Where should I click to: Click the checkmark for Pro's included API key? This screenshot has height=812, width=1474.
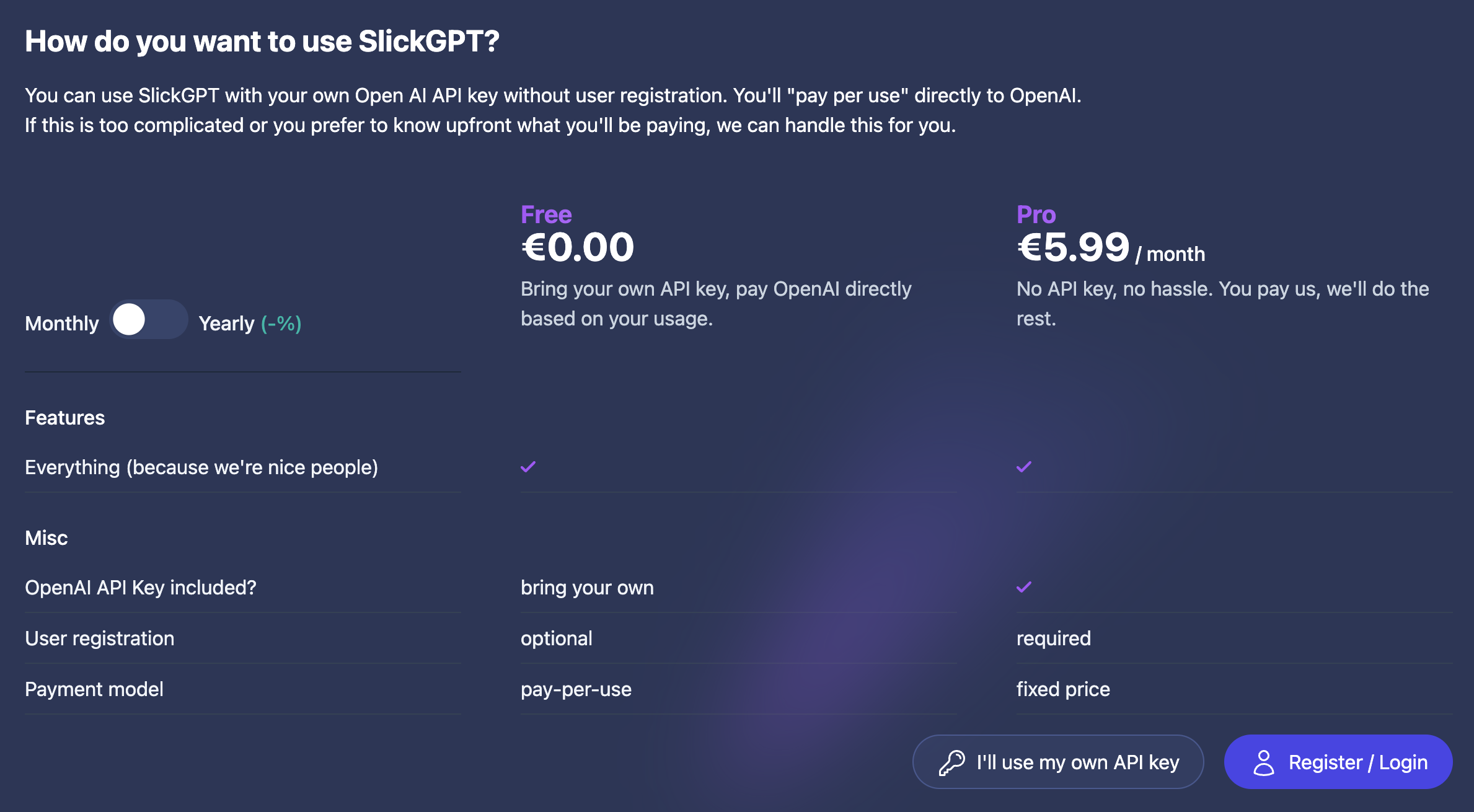point(1023,588)
